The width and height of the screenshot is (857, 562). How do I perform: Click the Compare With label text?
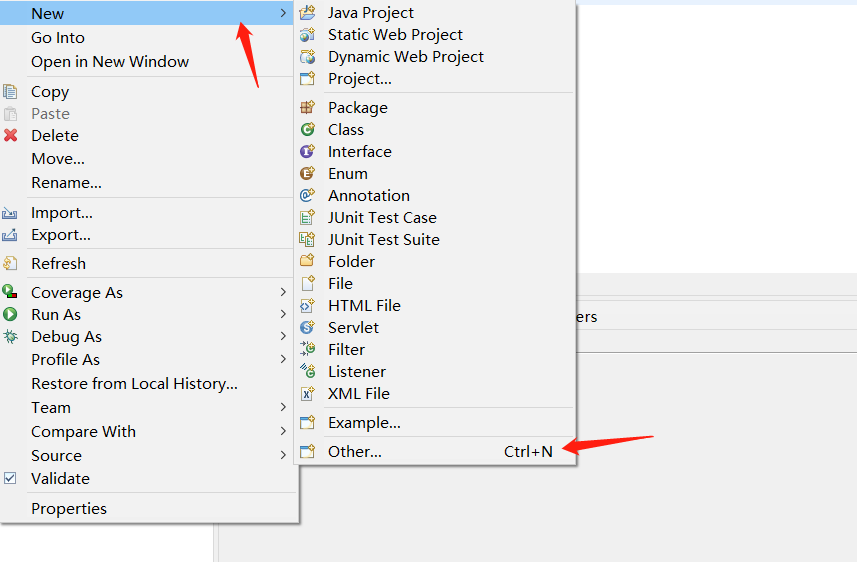click(x=83, y=432)
